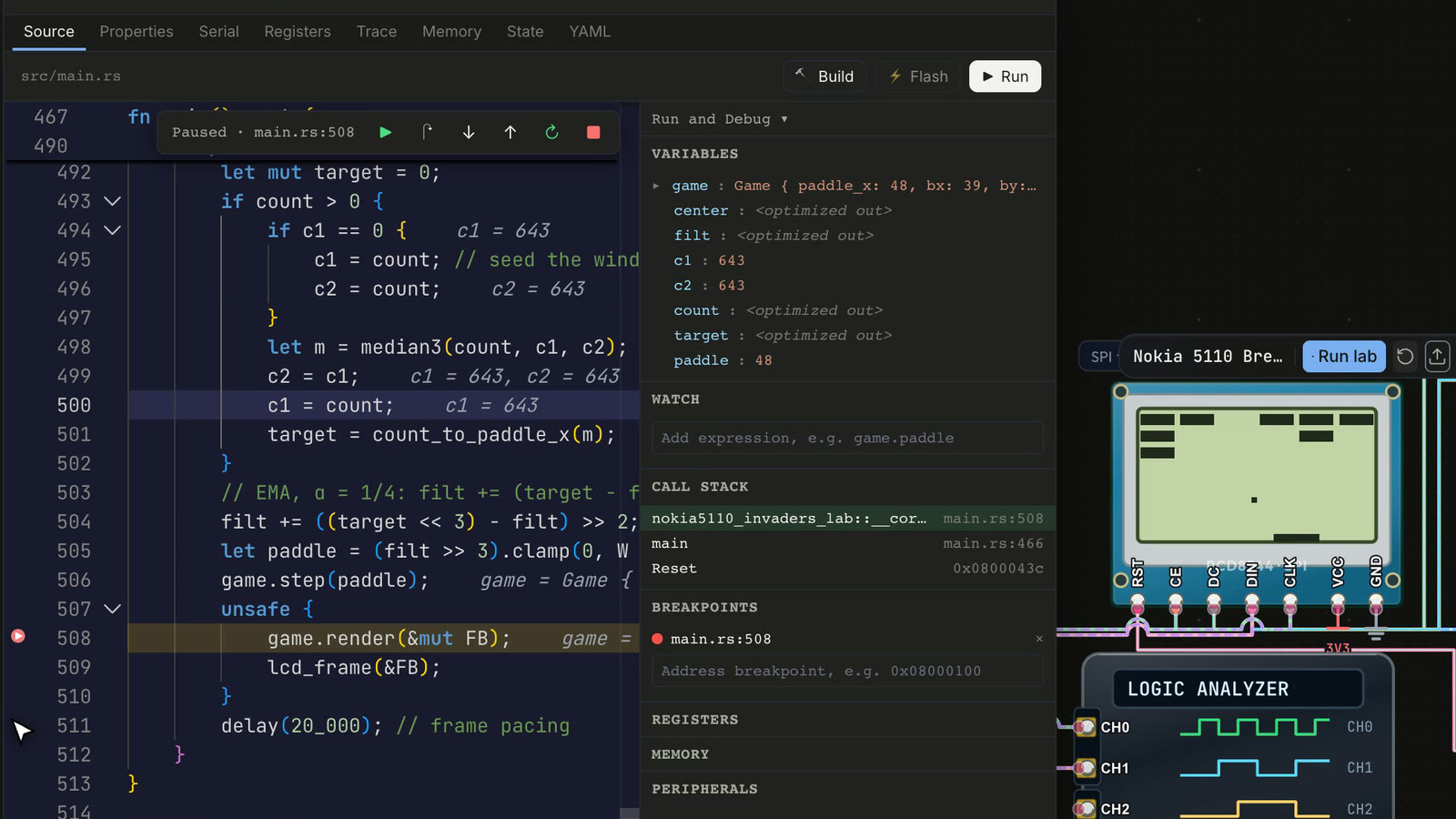Click the CH0 probe on the logic analyzer
The width and height of the screenshot is (1456, 819).
point(1085,727)
